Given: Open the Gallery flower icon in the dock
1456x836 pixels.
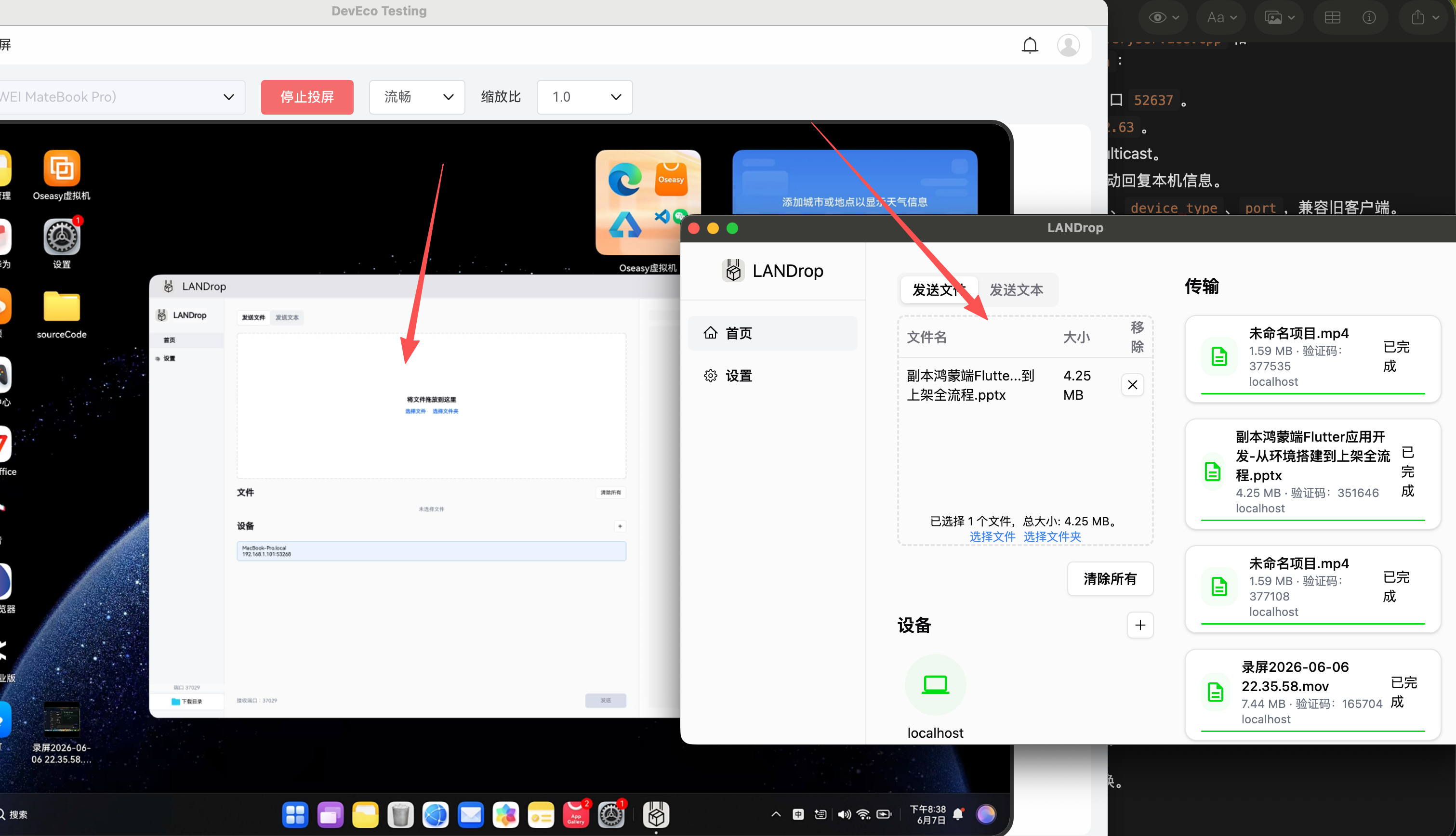Looking at the screenshot, I should click(x=505, y=814).
